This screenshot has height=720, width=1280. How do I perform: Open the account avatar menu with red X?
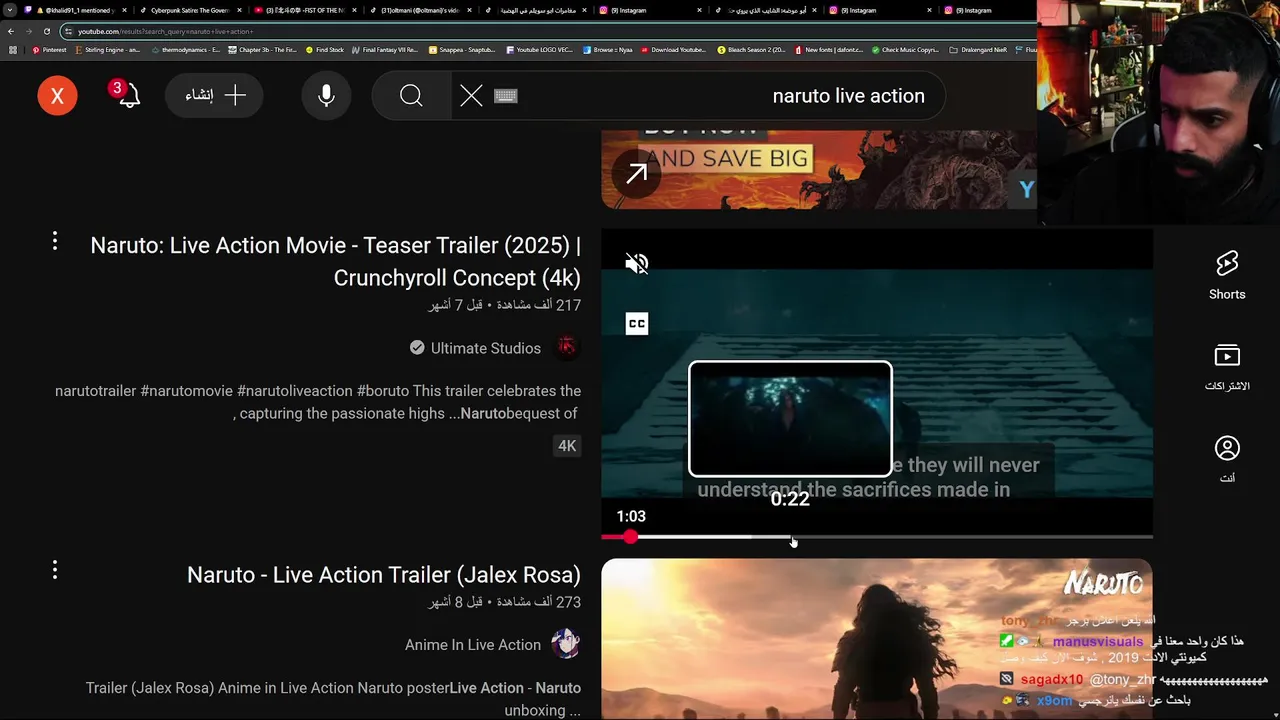click(x=57, y=96)
